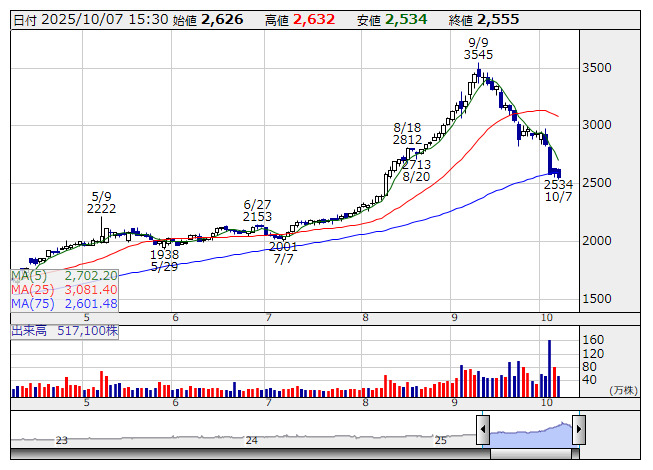This screenshot has width=653, height=470.
Task: Click the 1500 price axis label
Action: coord(596,298)
